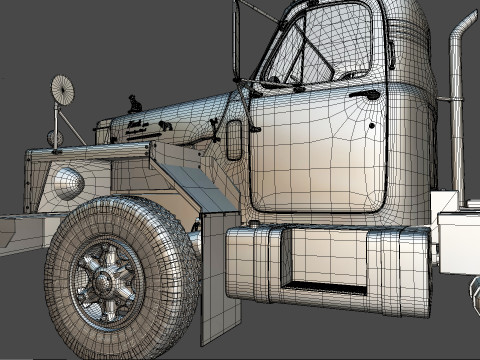Pick the cab door handle
Image resolution: width=480 pixels, height=360 pixels.
tap(364, 94)
